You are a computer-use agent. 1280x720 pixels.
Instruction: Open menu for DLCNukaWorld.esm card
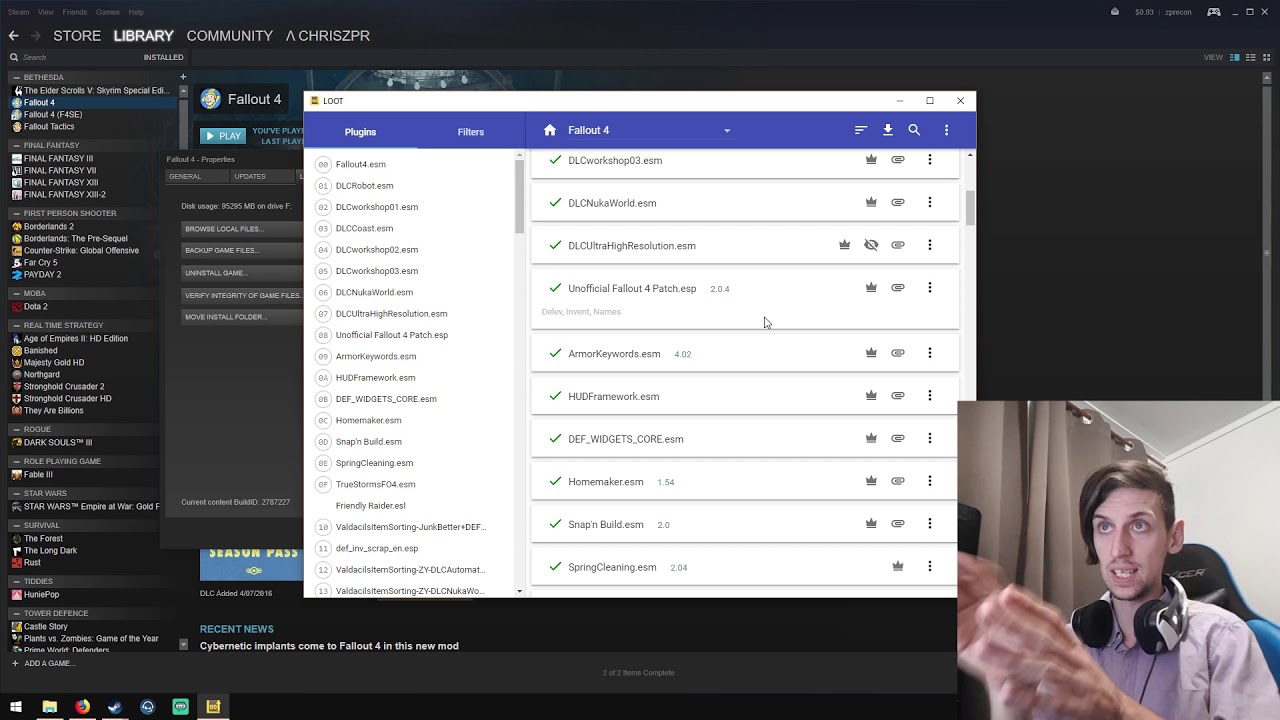point(929,202)
